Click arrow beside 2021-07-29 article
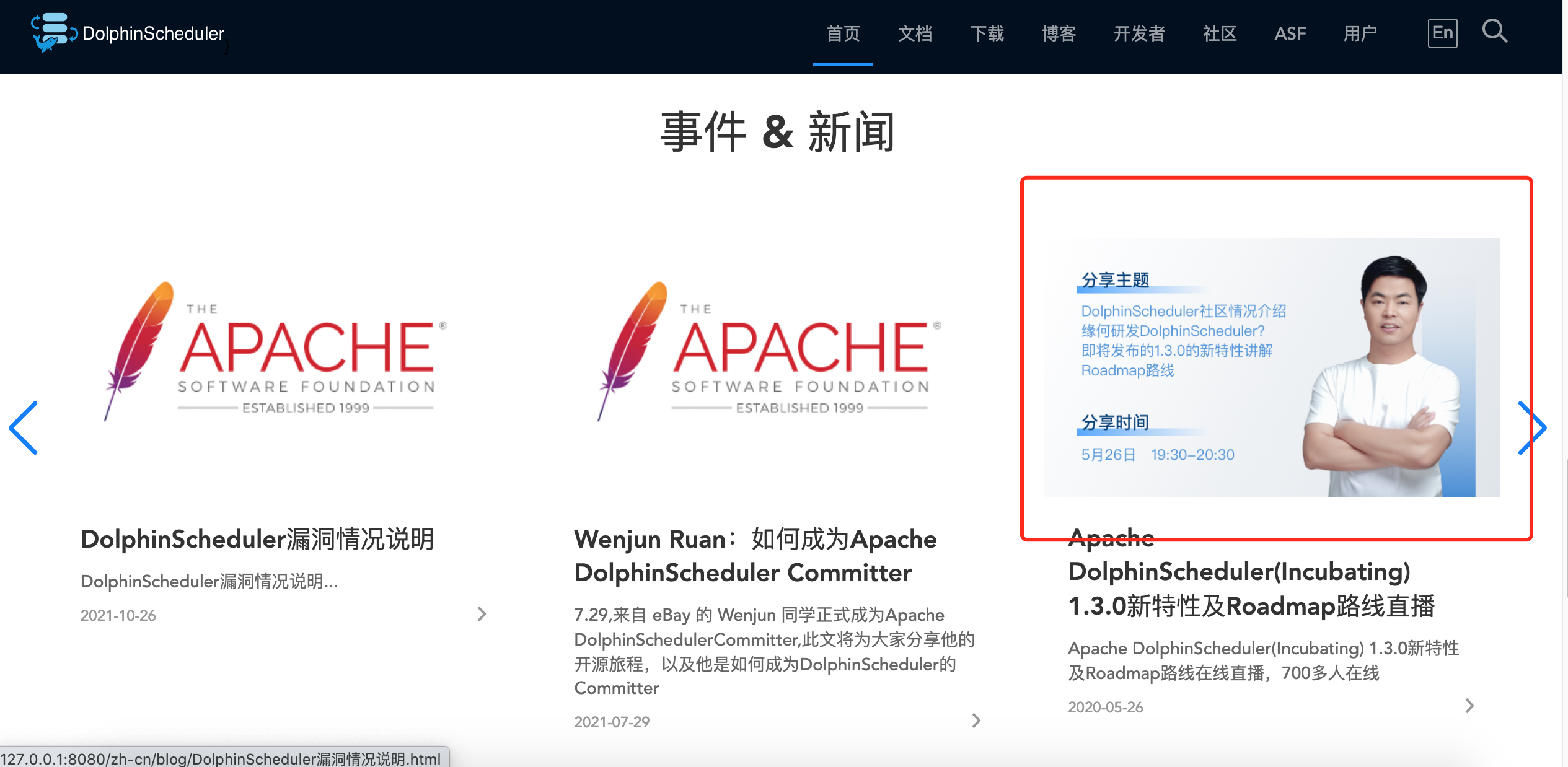This screenshot has height=767, width=1568. (x=976, y=721)
